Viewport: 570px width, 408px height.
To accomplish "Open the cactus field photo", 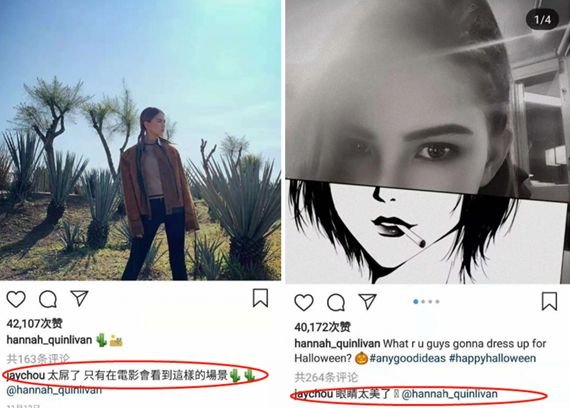I will pyautogui.click(x=140, y=140).
